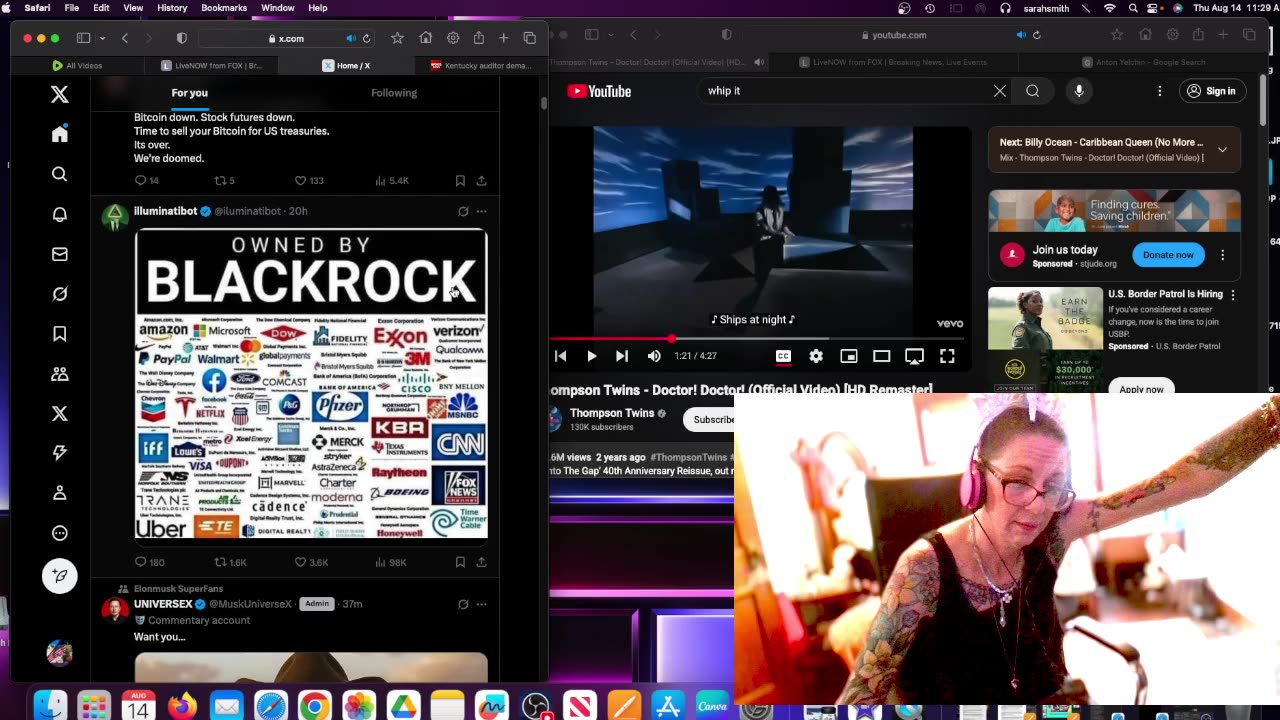1280x720 pixels.
Task: Click the YouTube search field
Action: pos(846,91)
